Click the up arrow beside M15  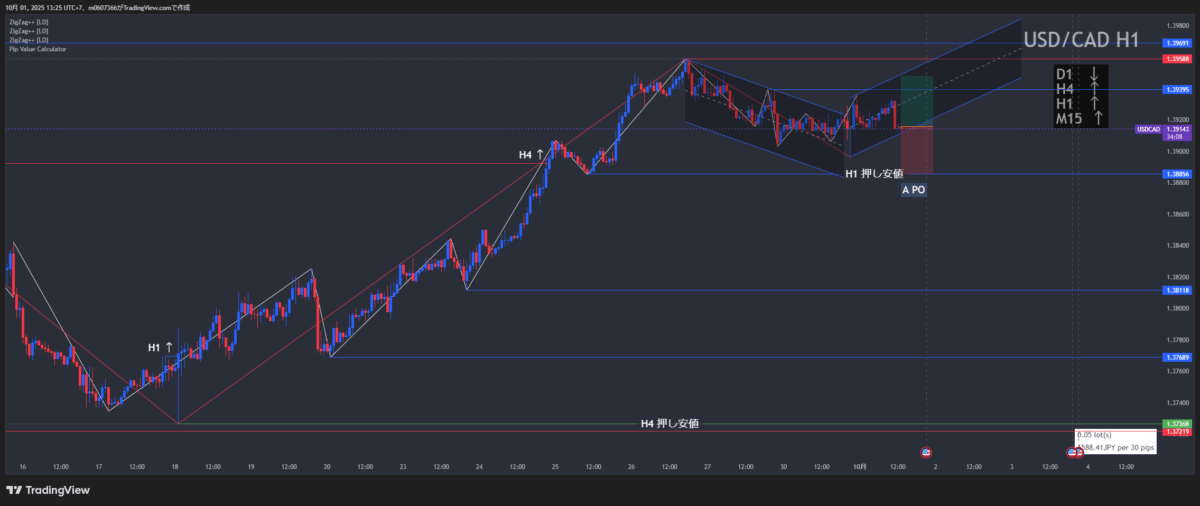1098,119
